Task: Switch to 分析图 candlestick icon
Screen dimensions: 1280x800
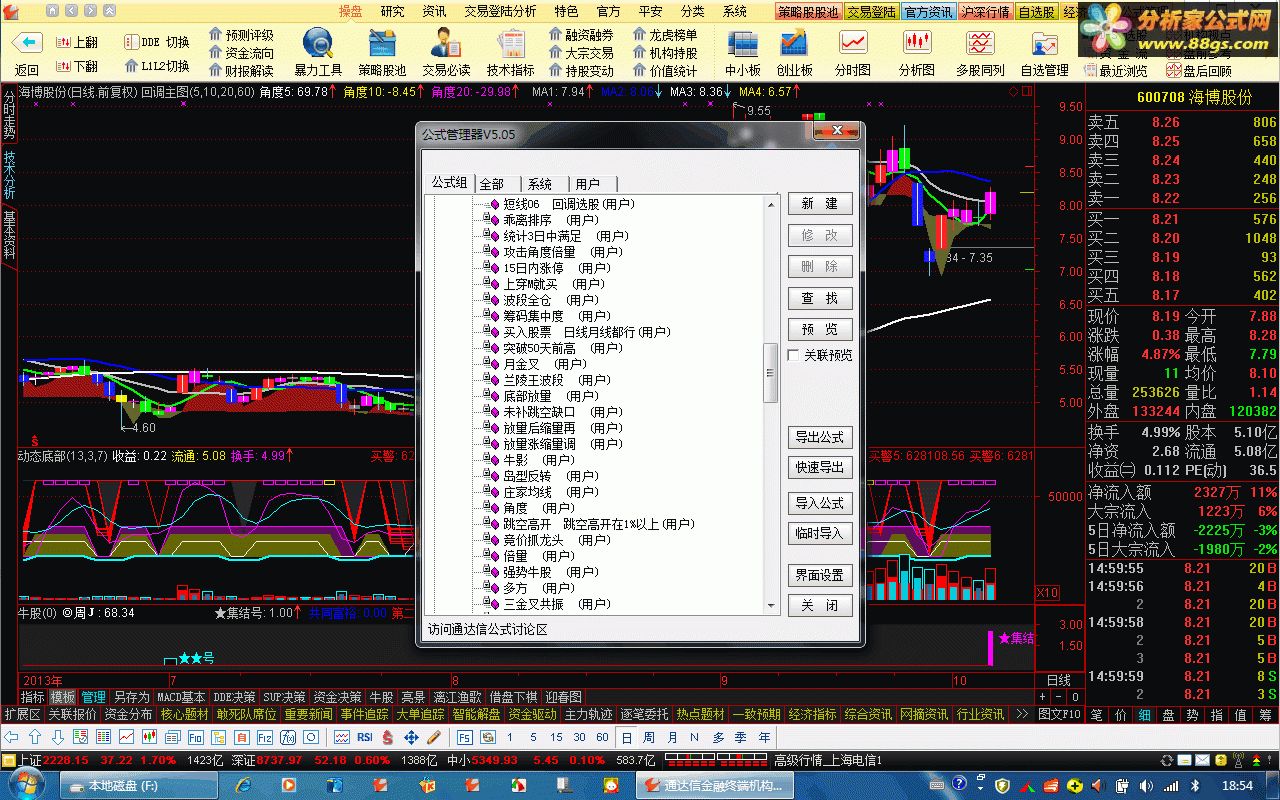Action: pos(917,44)
